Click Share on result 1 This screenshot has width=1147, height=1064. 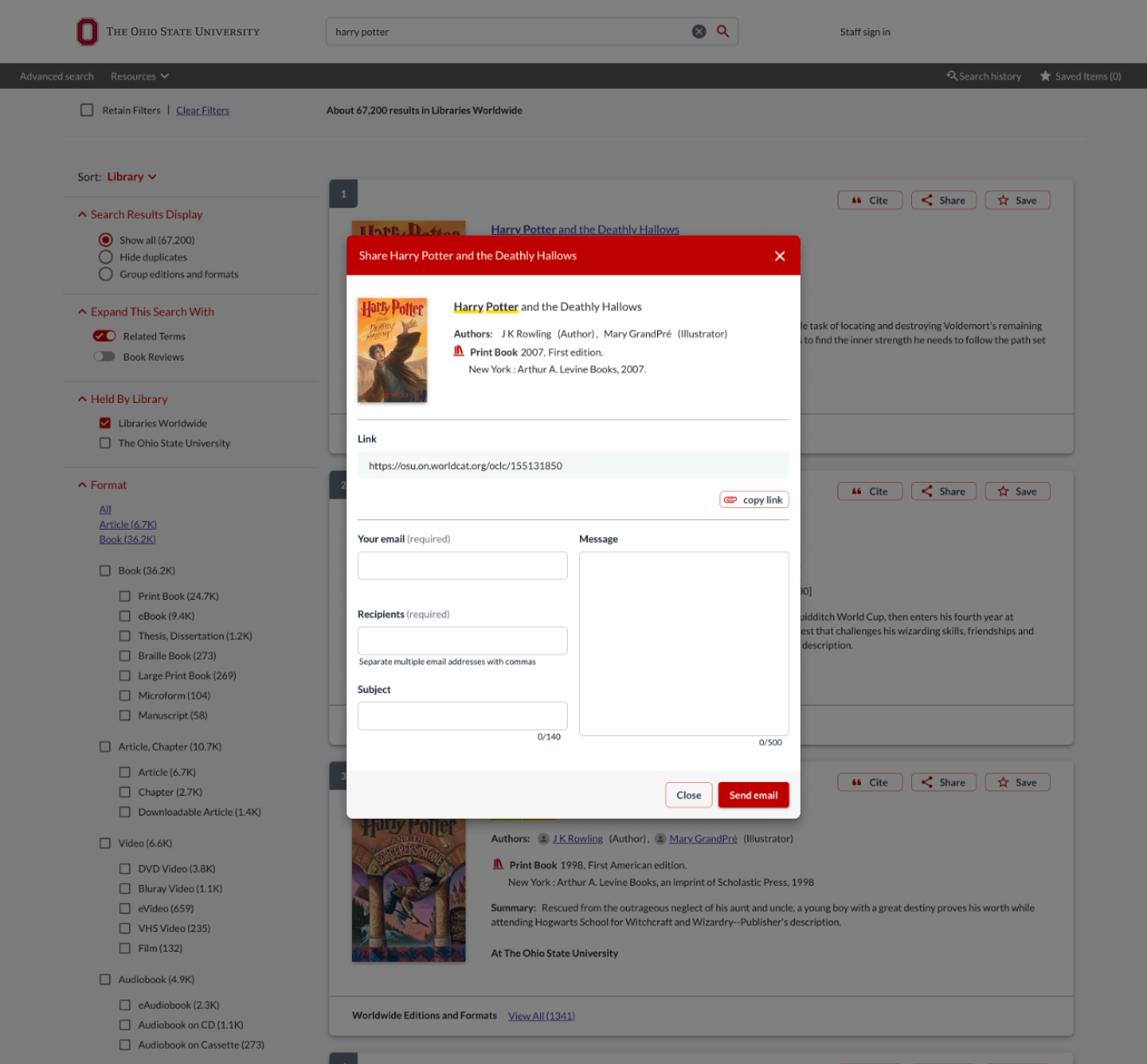(x=944, y=201)
